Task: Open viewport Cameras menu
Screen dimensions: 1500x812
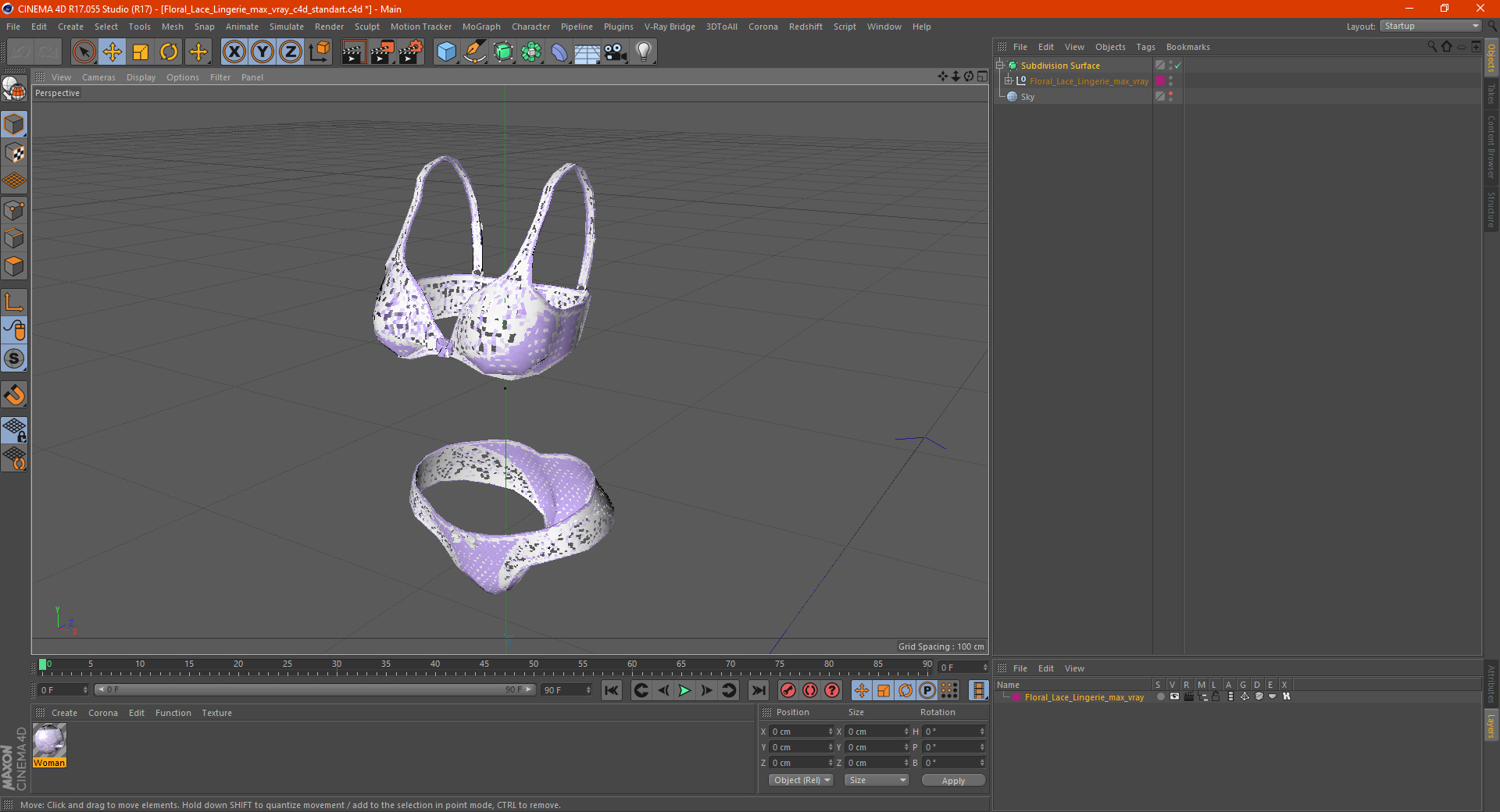Action: (x=98, y=77)
